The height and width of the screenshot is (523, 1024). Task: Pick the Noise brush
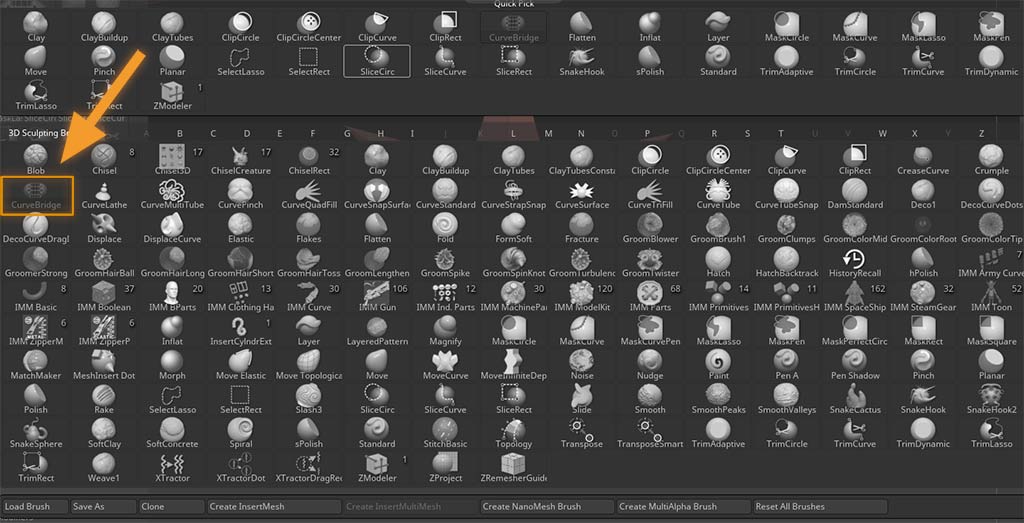581,364
